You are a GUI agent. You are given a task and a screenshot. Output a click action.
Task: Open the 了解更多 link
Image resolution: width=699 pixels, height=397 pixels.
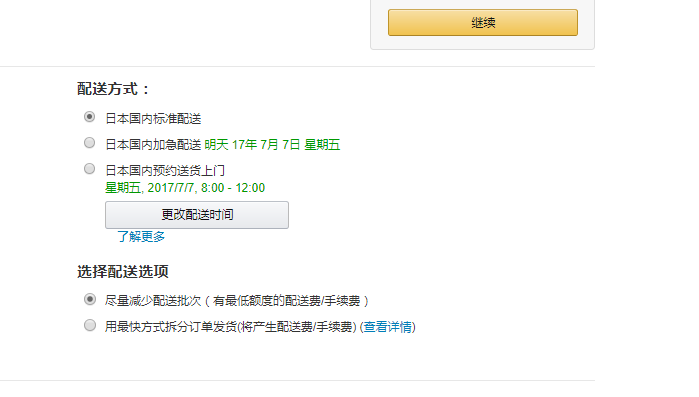pos(141,237)
